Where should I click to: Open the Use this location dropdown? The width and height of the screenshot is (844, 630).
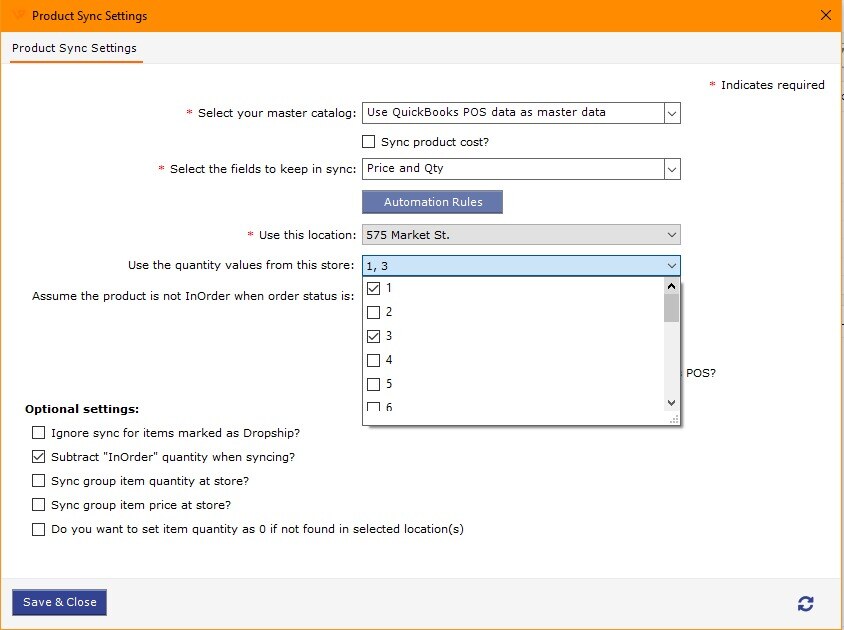[521, 235]
